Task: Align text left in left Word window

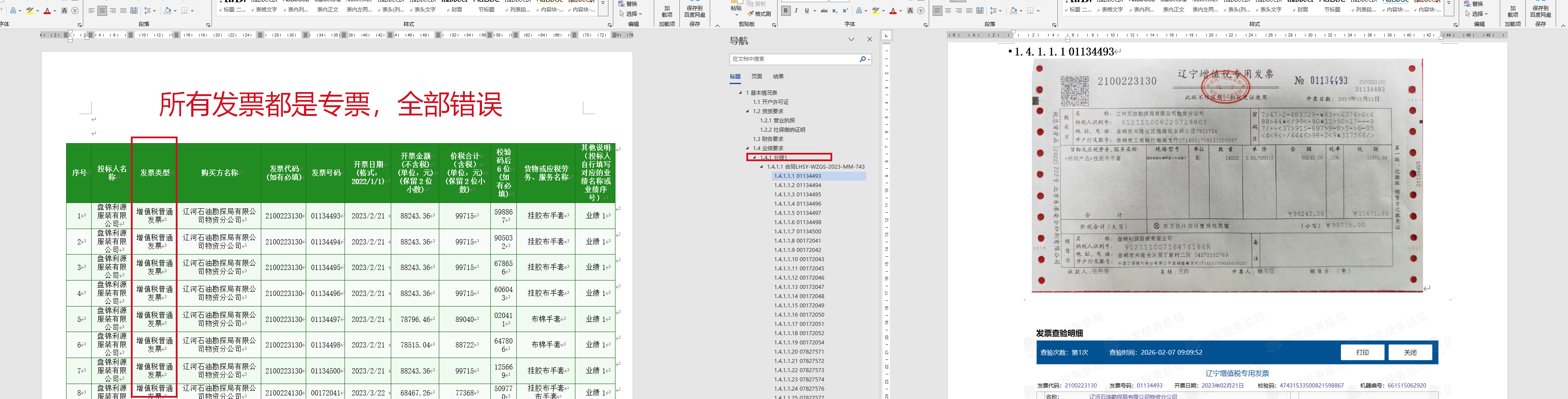Action: coord(91,11)
